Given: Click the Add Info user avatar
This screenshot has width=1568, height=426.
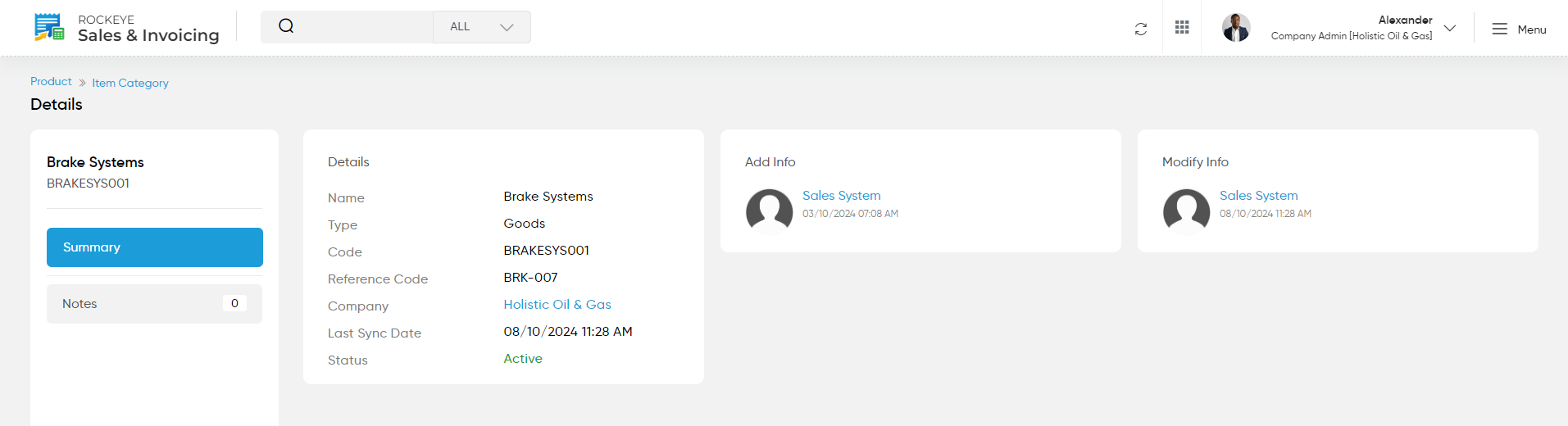Looking at the screenshot, I should (769, 212).
